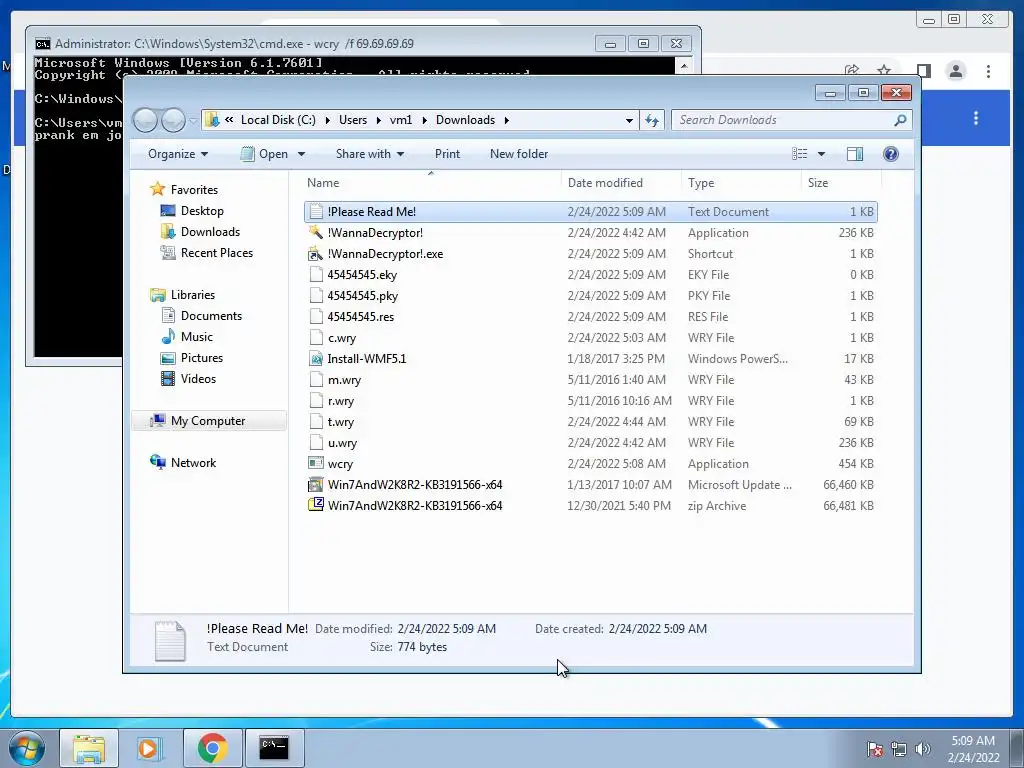Open the Music library

196,337
